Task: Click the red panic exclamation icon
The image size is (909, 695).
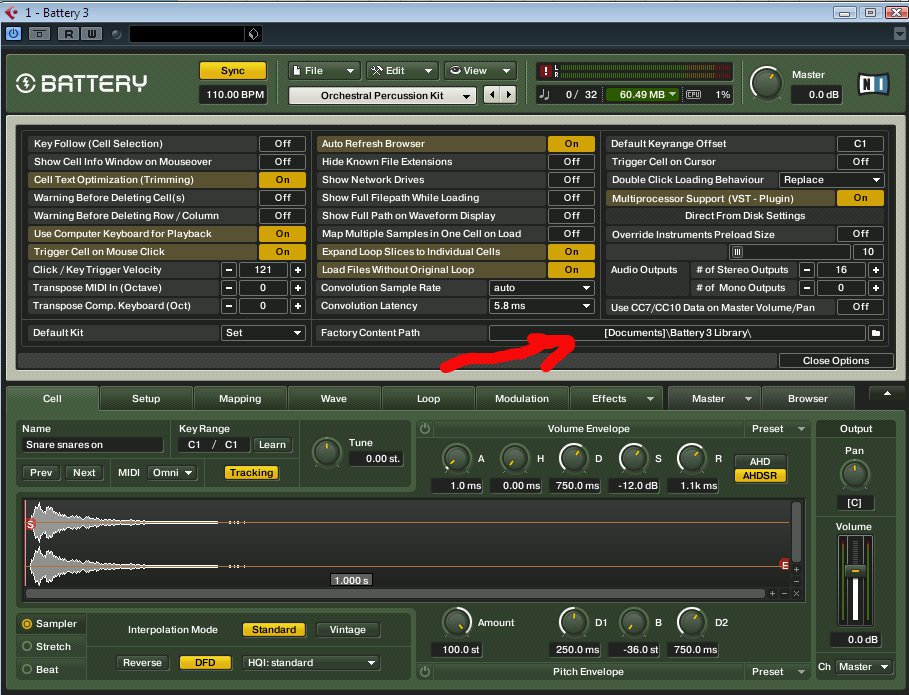Action: [545, 71]
